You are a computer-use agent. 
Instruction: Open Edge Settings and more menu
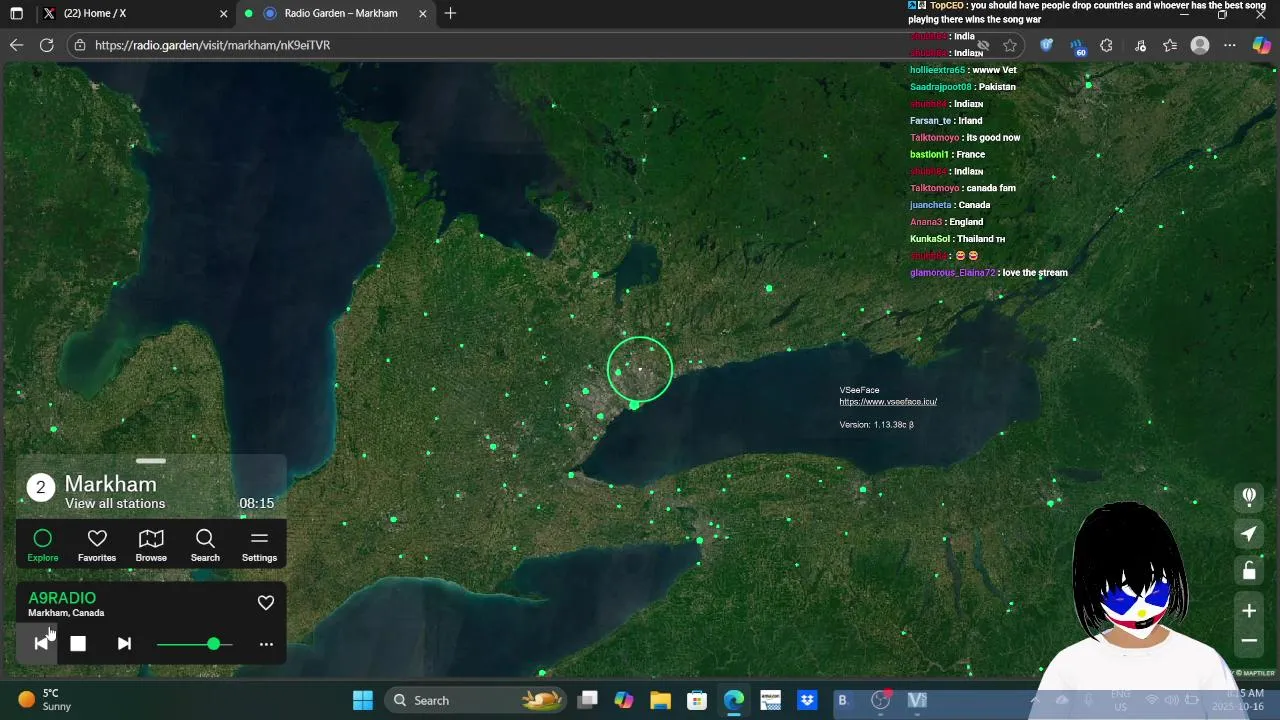[x=1230, y=45]
